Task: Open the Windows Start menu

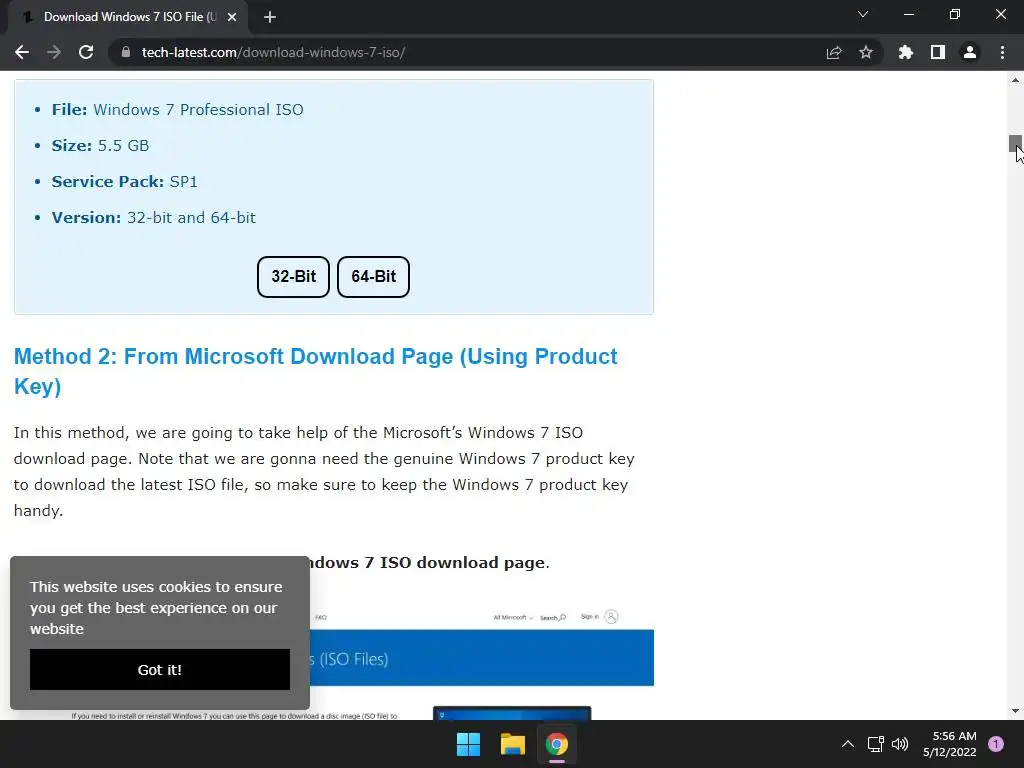Action: [x=468, y=744]
